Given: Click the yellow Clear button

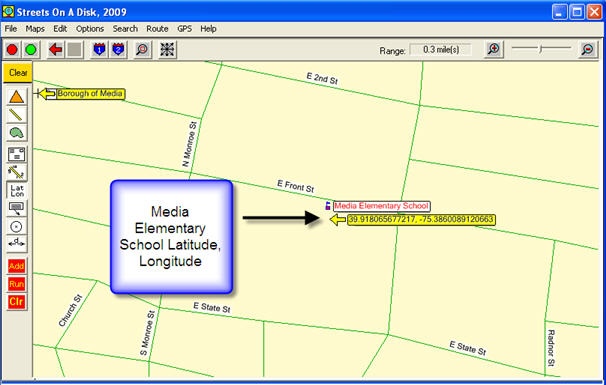Looking at the screenshot, I should (17, 73).
